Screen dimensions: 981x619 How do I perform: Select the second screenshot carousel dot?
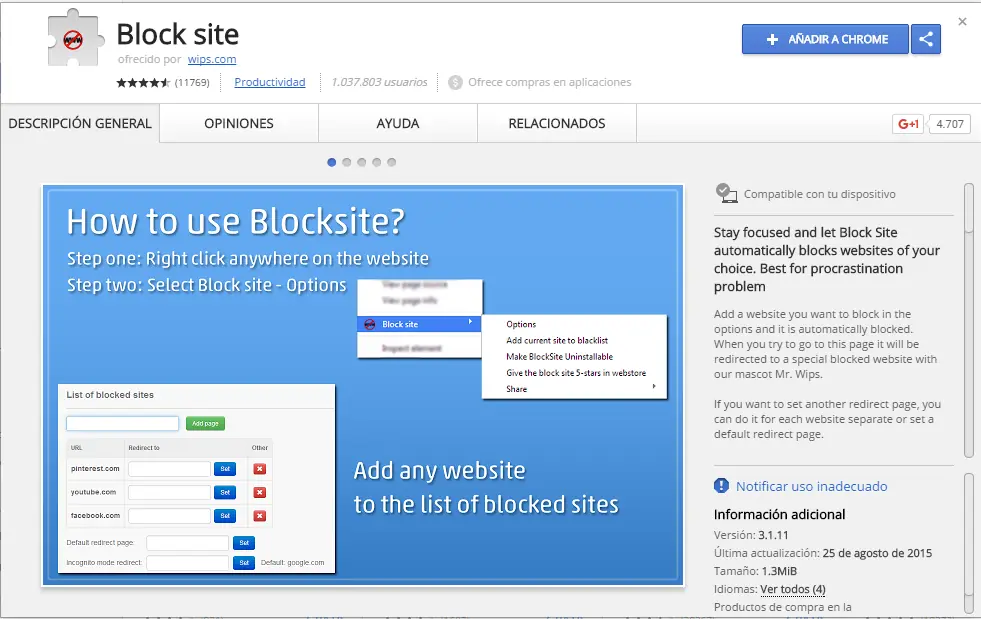click(x=347, y=162)
